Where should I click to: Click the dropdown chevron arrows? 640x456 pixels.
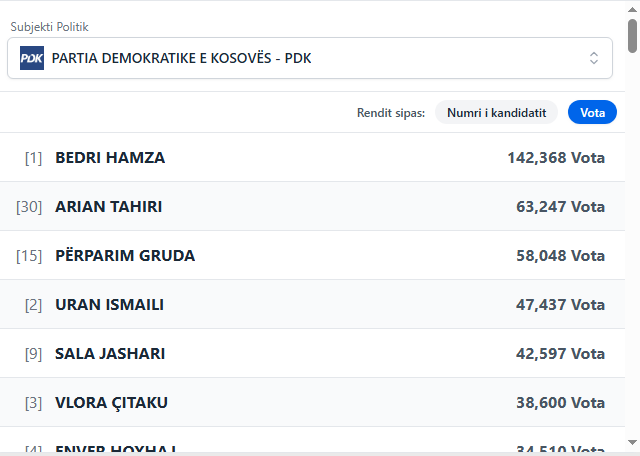[594, 58]
